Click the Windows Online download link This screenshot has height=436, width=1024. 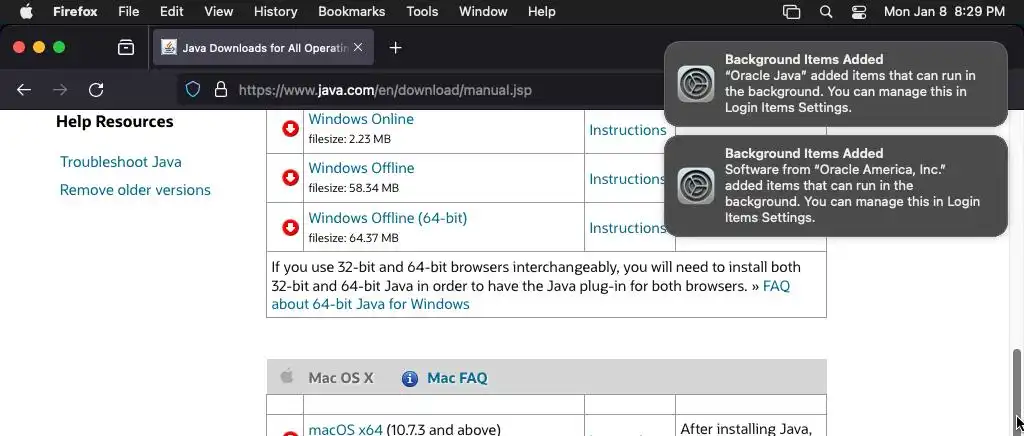point(361,119)
